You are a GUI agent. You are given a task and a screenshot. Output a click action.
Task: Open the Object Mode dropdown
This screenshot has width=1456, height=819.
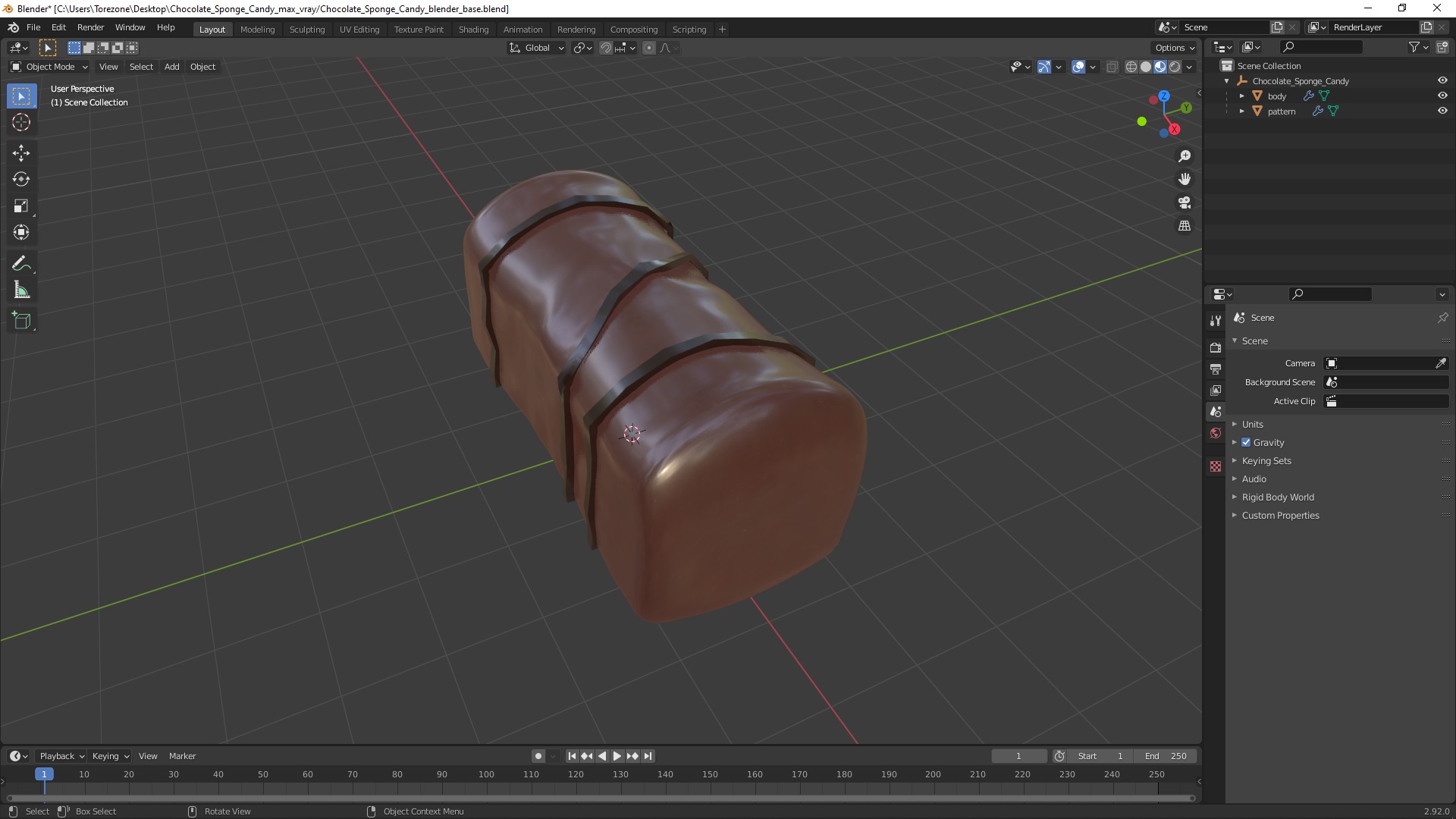[x=49, y=67]
